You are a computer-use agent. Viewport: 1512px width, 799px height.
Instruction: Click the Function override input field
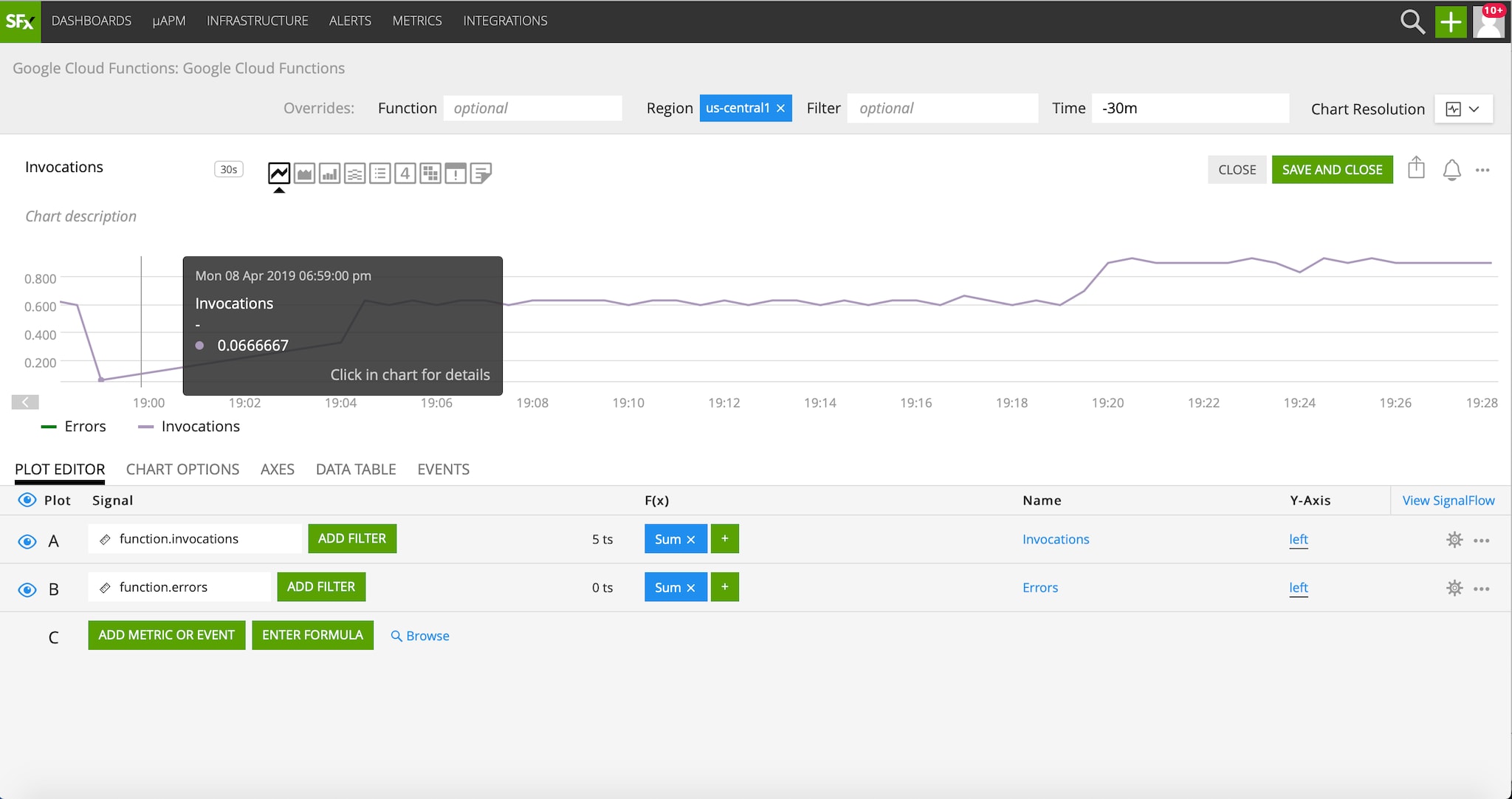point(533,109)
